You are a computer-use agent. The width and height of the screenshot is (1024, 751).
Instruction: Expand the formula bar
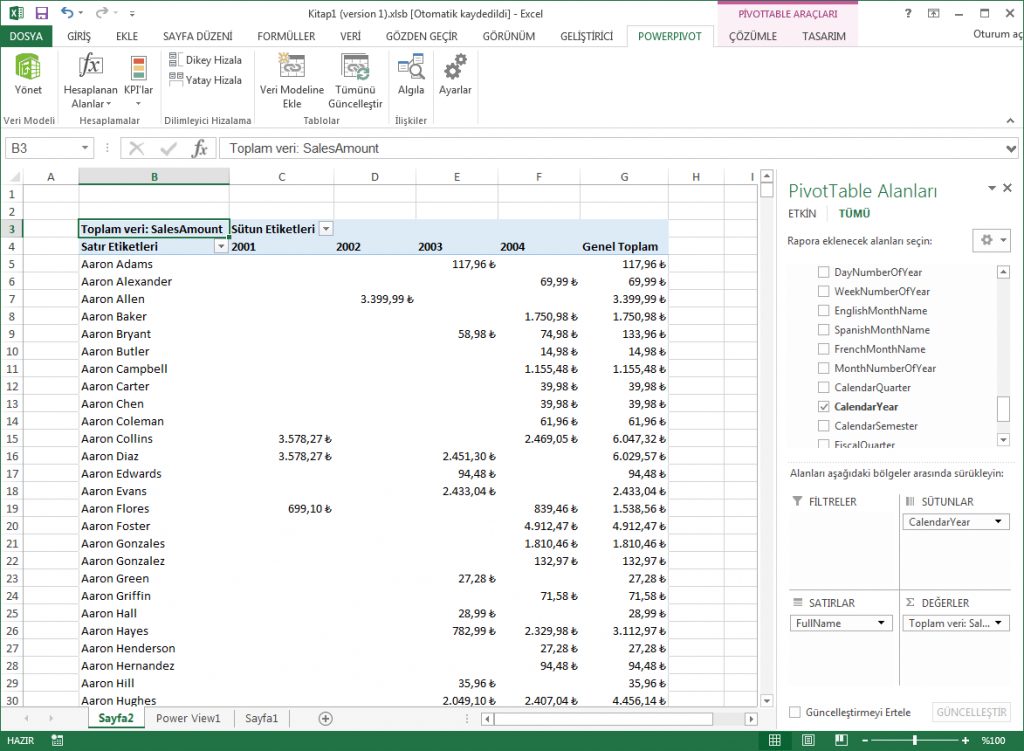pyautogui.click(x=1011, y=149)
